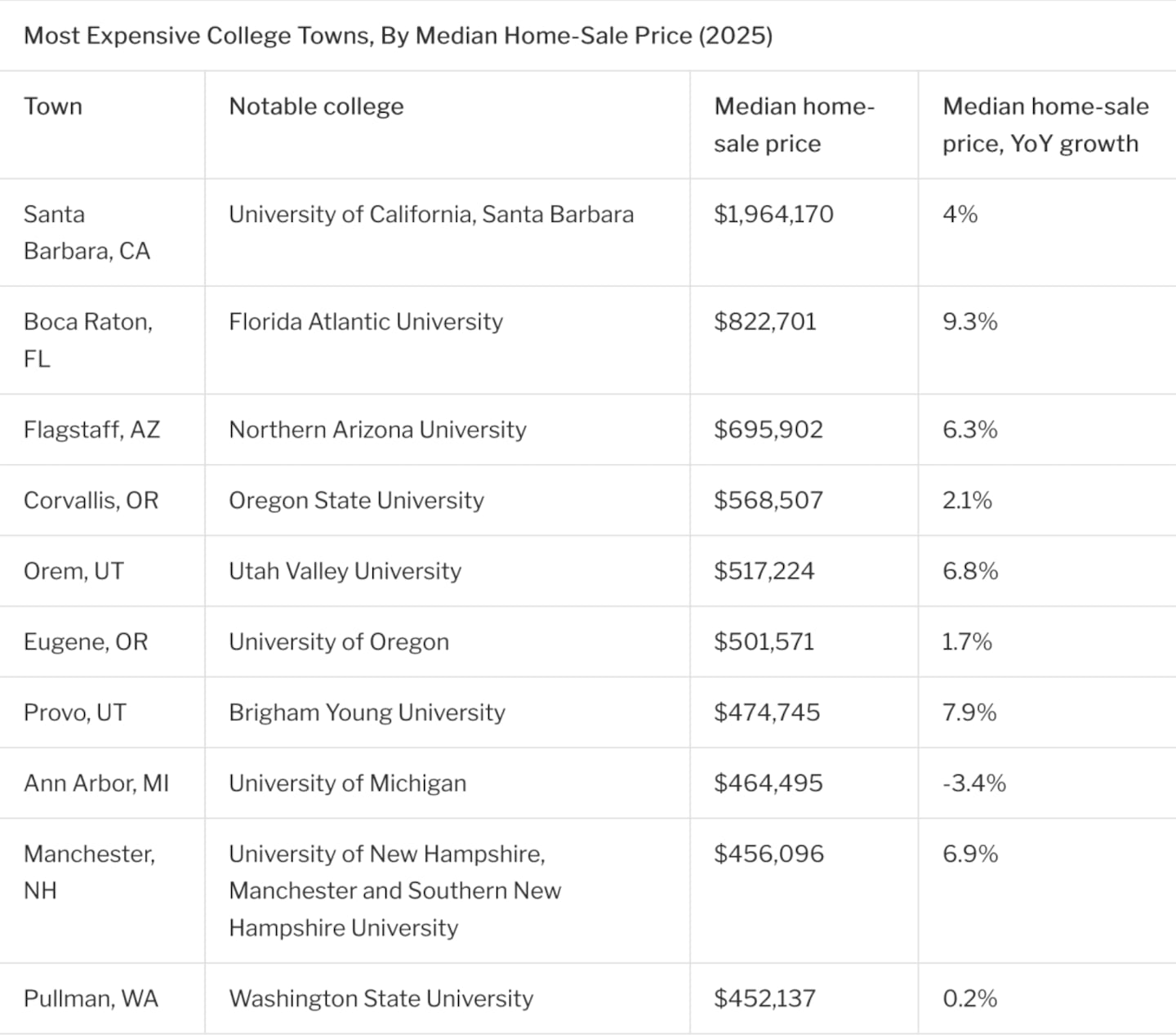The width and height of the screenshot is (1176, 1035).
Task: Select the Manchester, NH town cell
Action: tap(89, 872)
